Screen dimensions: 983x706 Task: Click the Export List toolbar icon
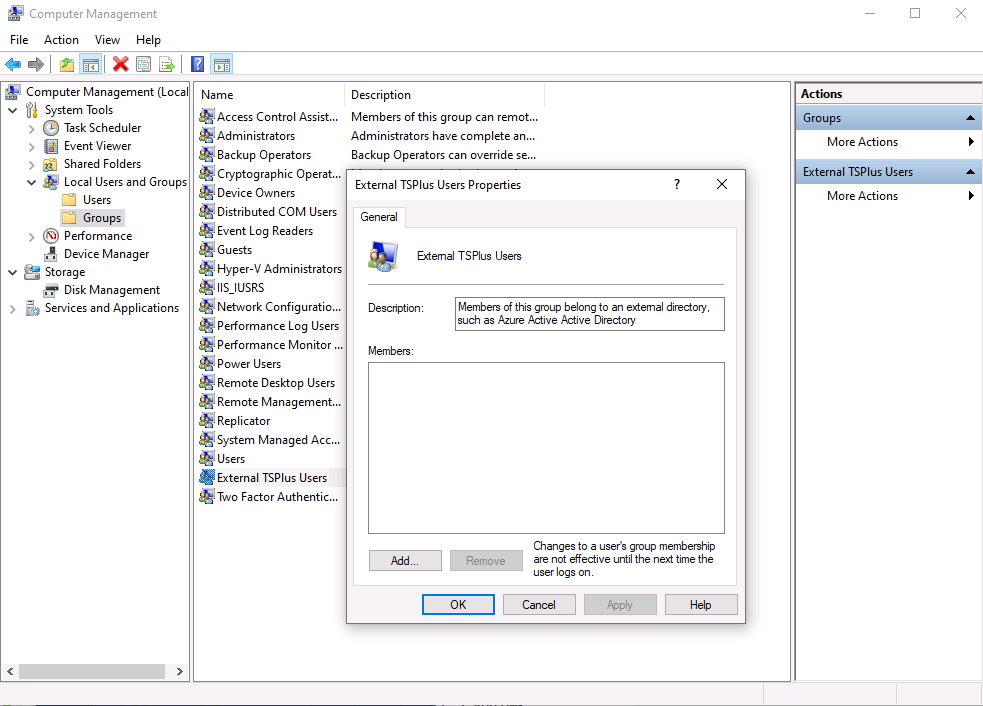coord(167,65)
